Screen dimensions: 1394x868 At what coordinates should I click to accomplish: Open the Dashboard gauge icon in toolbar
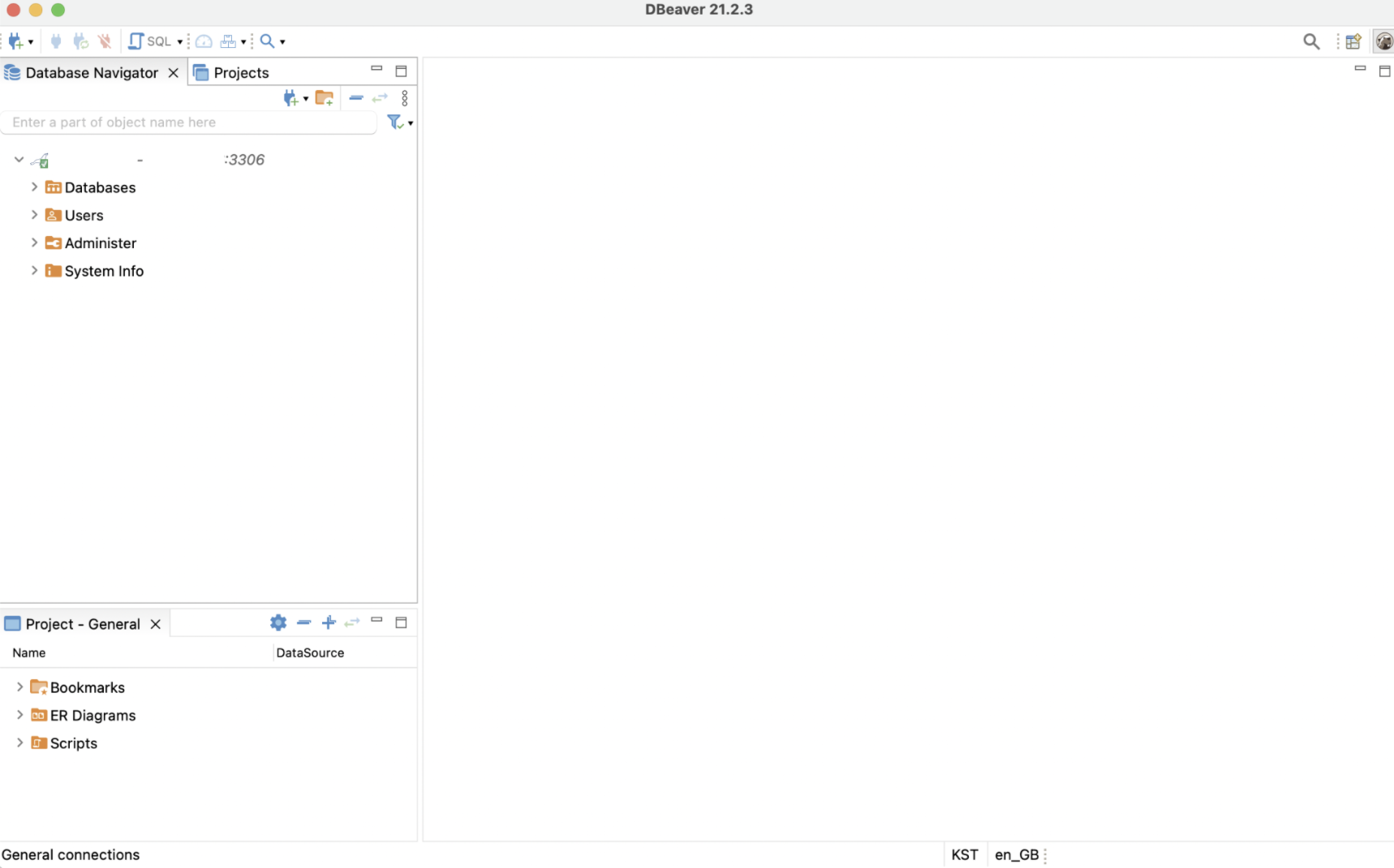point(204,41)
